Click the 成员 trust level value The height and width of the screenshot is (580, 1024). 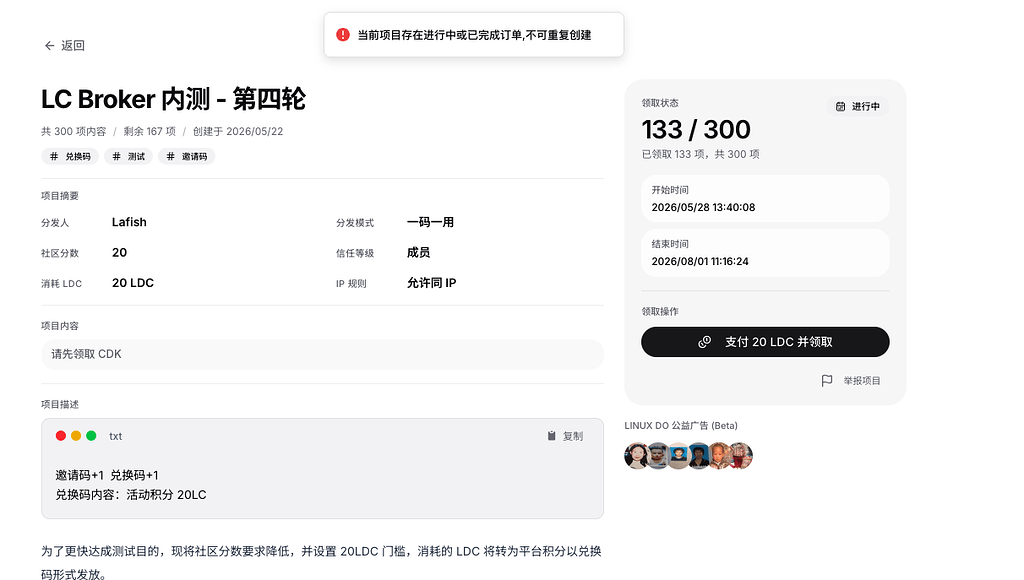(x=419, y=253)
